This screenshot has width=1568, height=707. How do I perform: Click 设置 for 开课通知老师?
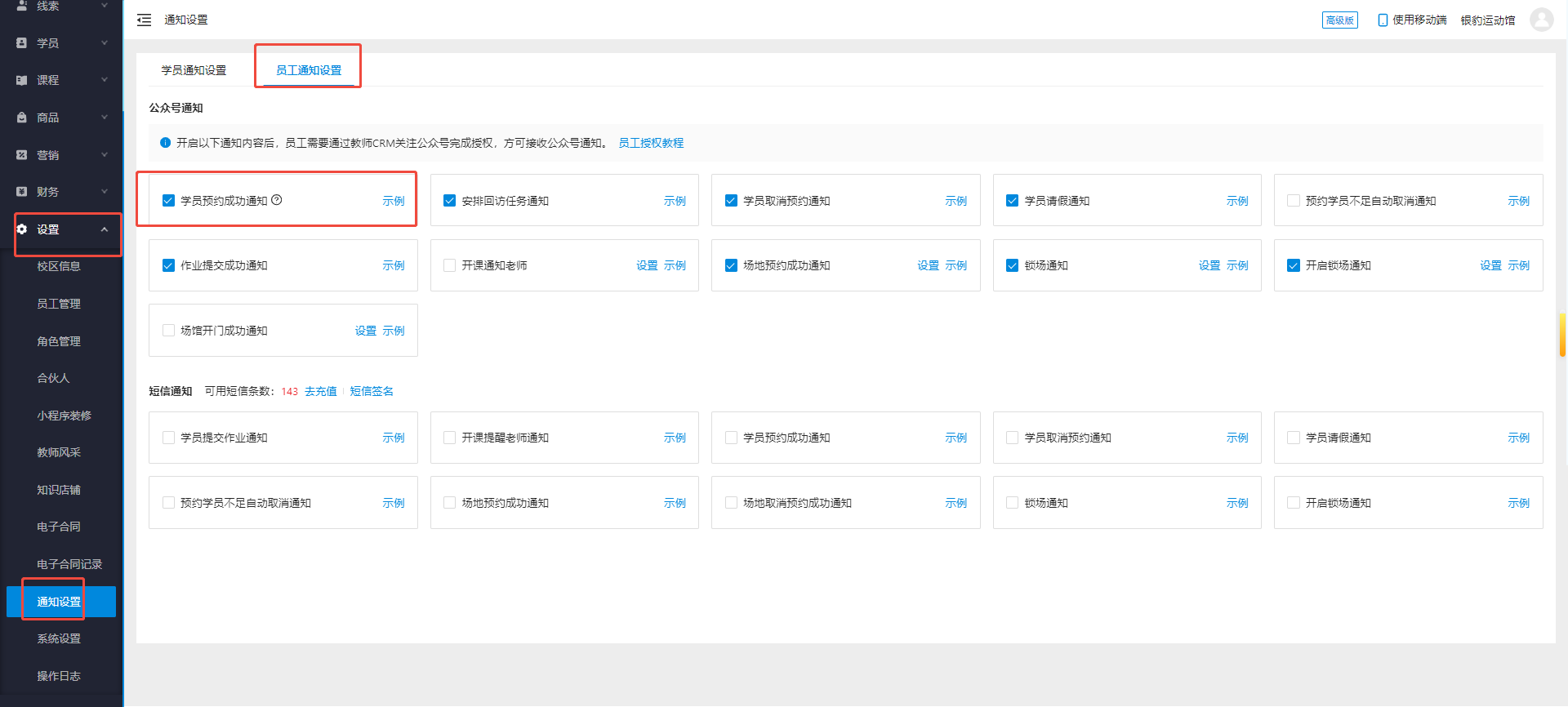[647, 265]
